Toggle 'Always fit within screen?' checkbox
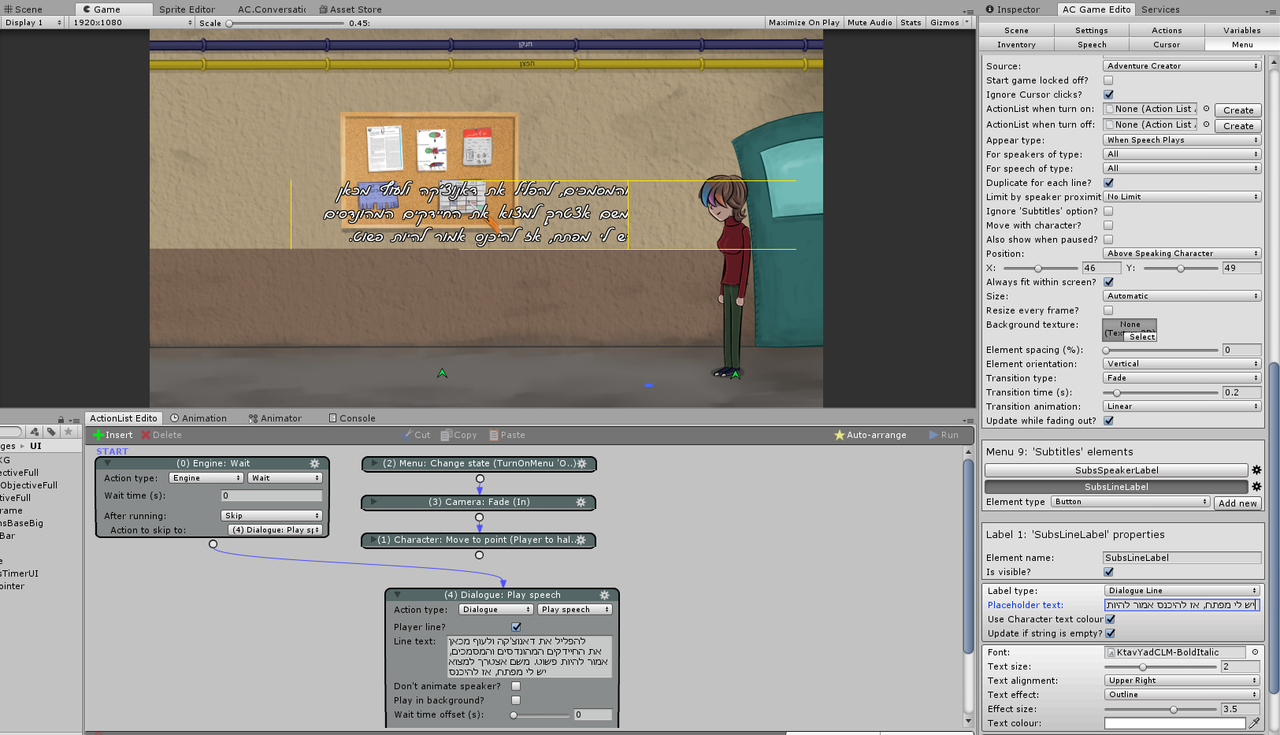Screen dimensions: 1280x735 pyautogui.click(x=1108, y=282)
